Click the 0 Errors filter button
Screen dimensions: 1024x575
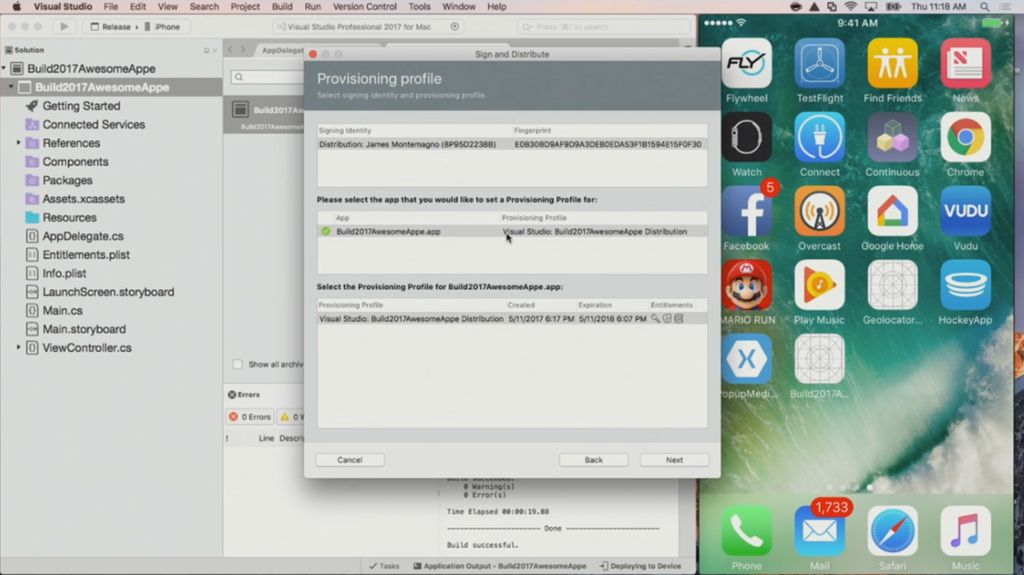[x=250, y=417]
